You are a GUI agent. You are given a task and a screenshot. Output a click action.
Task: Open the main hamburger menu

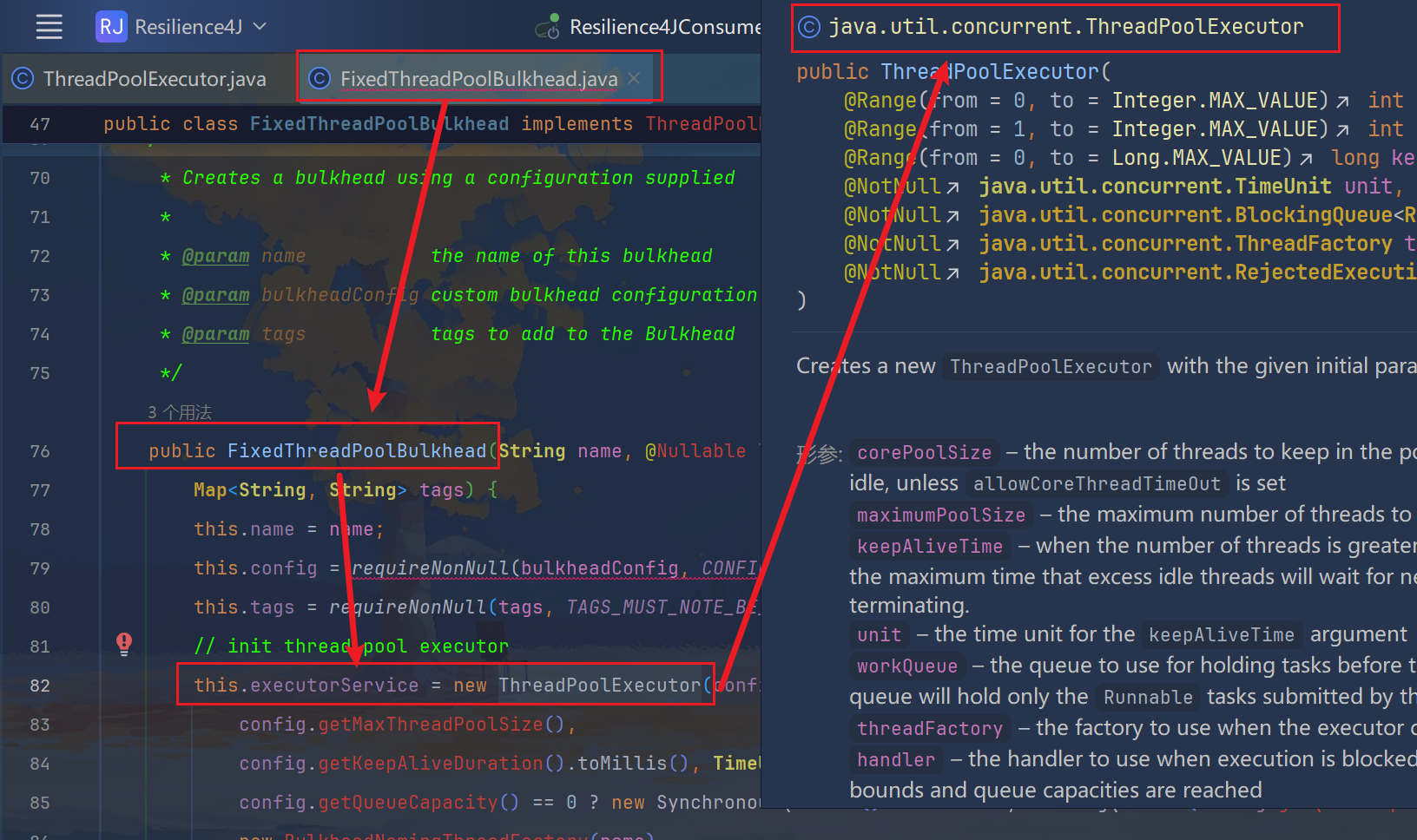pos(49,27)
